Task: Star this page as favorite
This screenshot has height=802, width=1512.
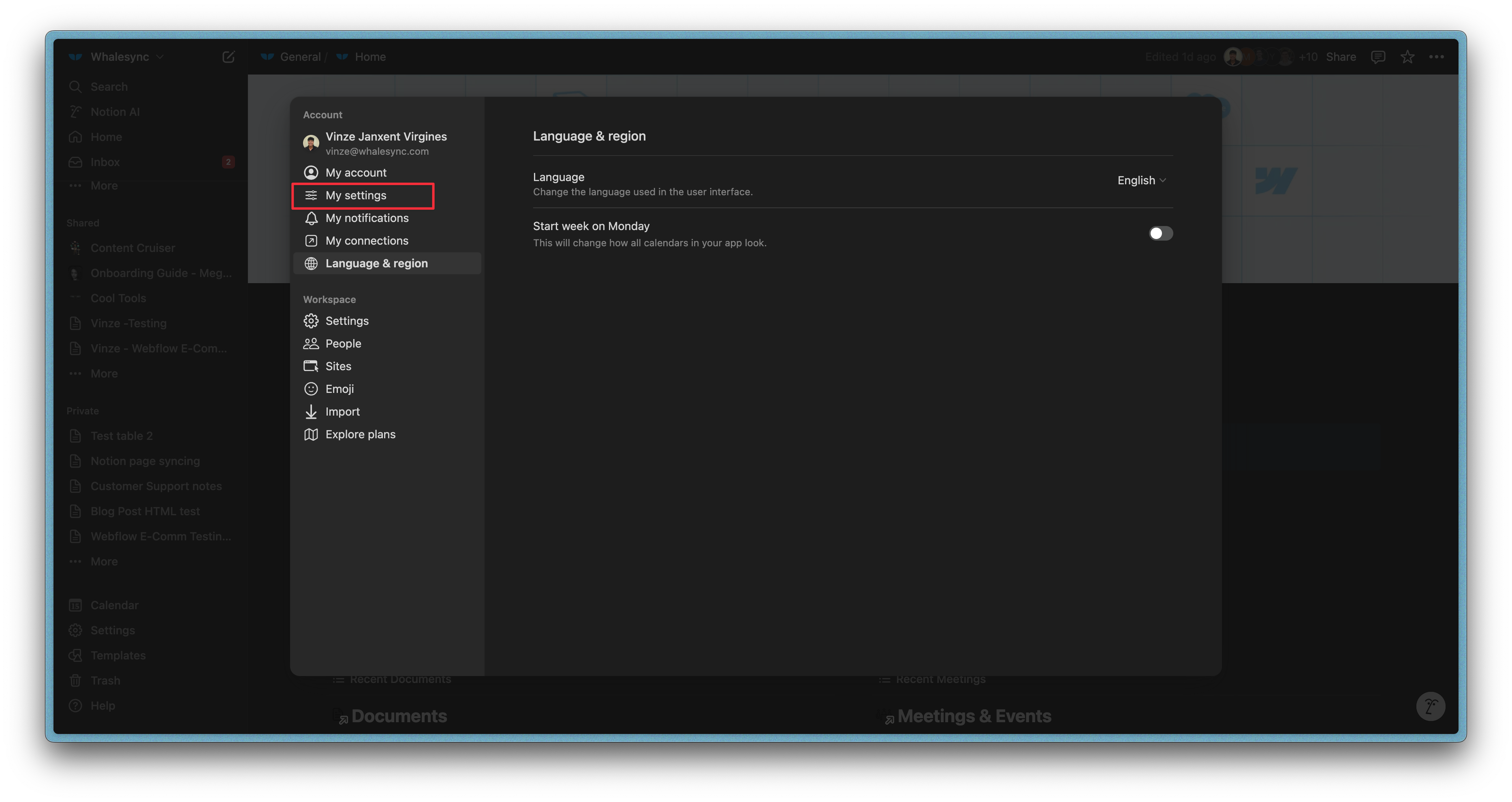Action: coord(1407,57)
